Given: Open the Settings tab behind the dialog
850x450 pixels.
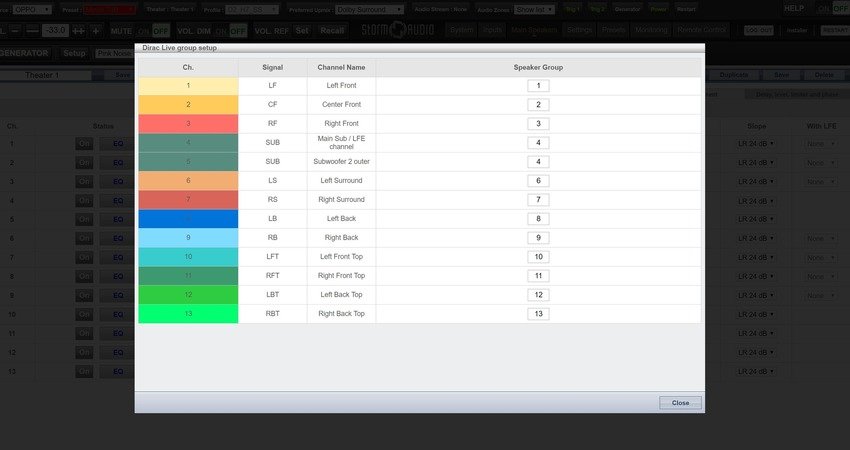Looking at the screenshot, I should [579, 30].
